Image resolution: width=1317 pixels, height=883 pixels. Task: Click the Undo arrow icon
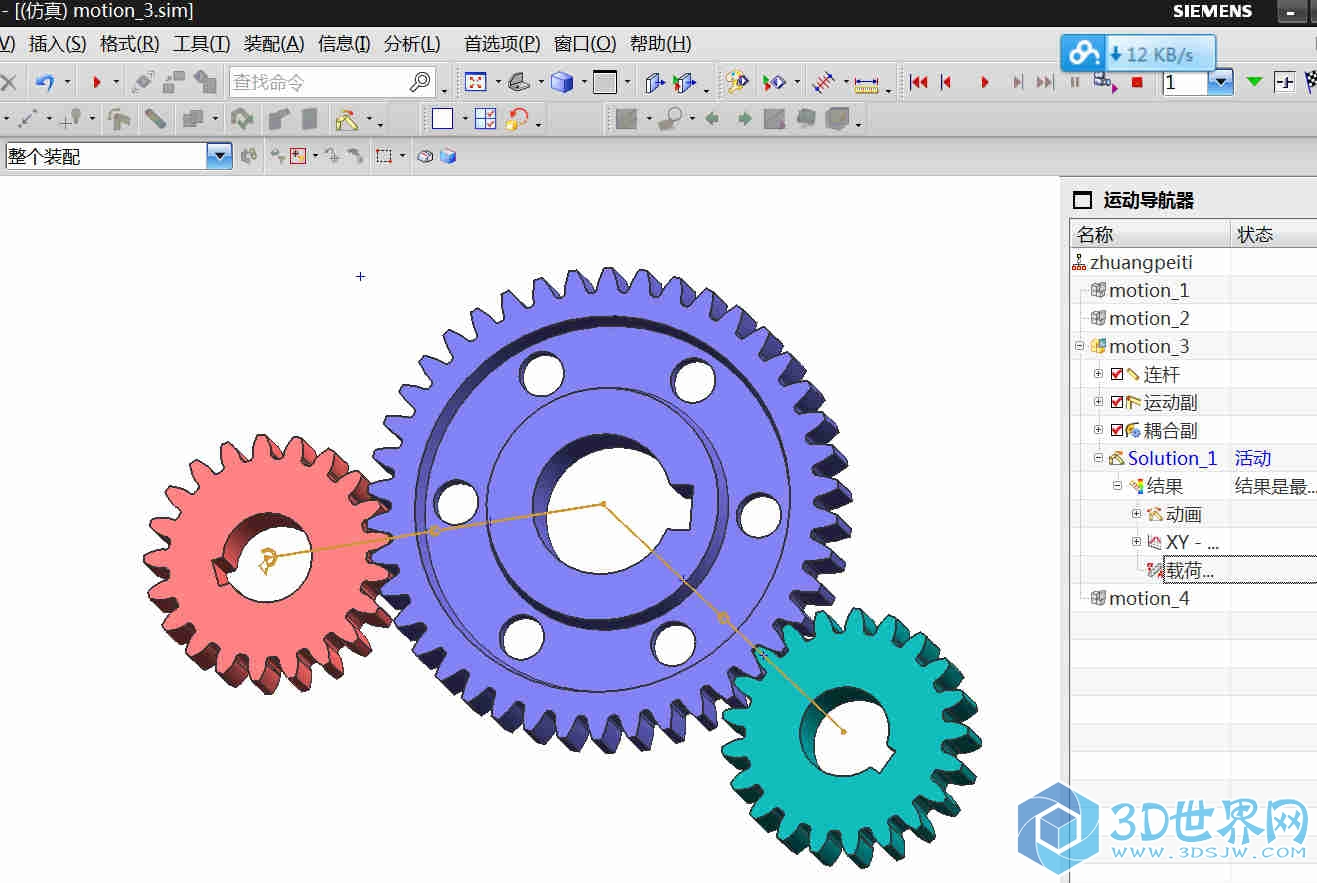click(45, 82)
